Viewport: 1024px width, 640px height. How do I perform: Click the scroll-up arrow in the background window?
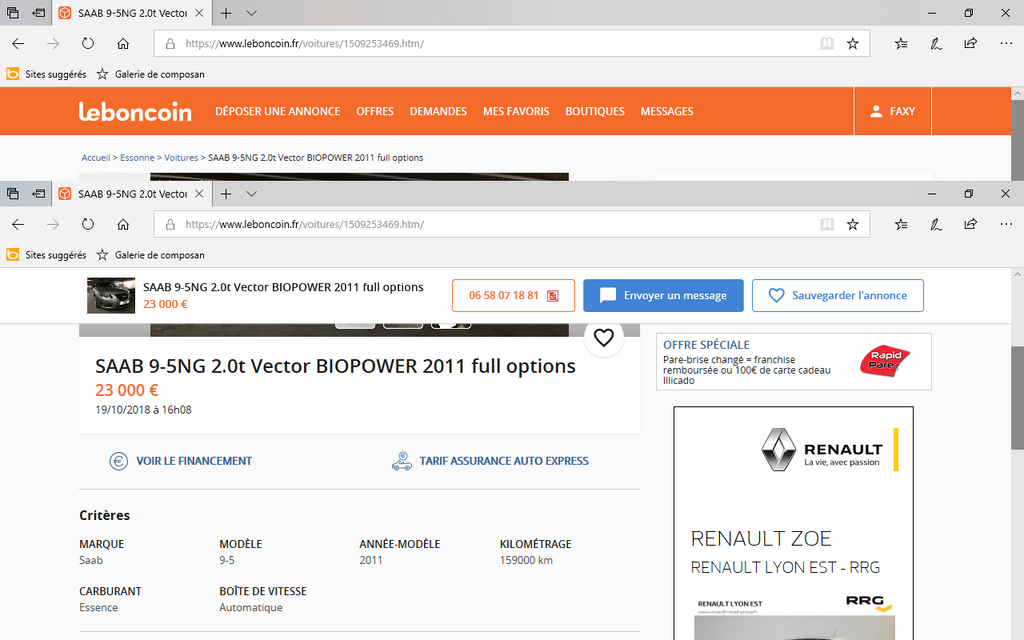[x=1017, y=94]
